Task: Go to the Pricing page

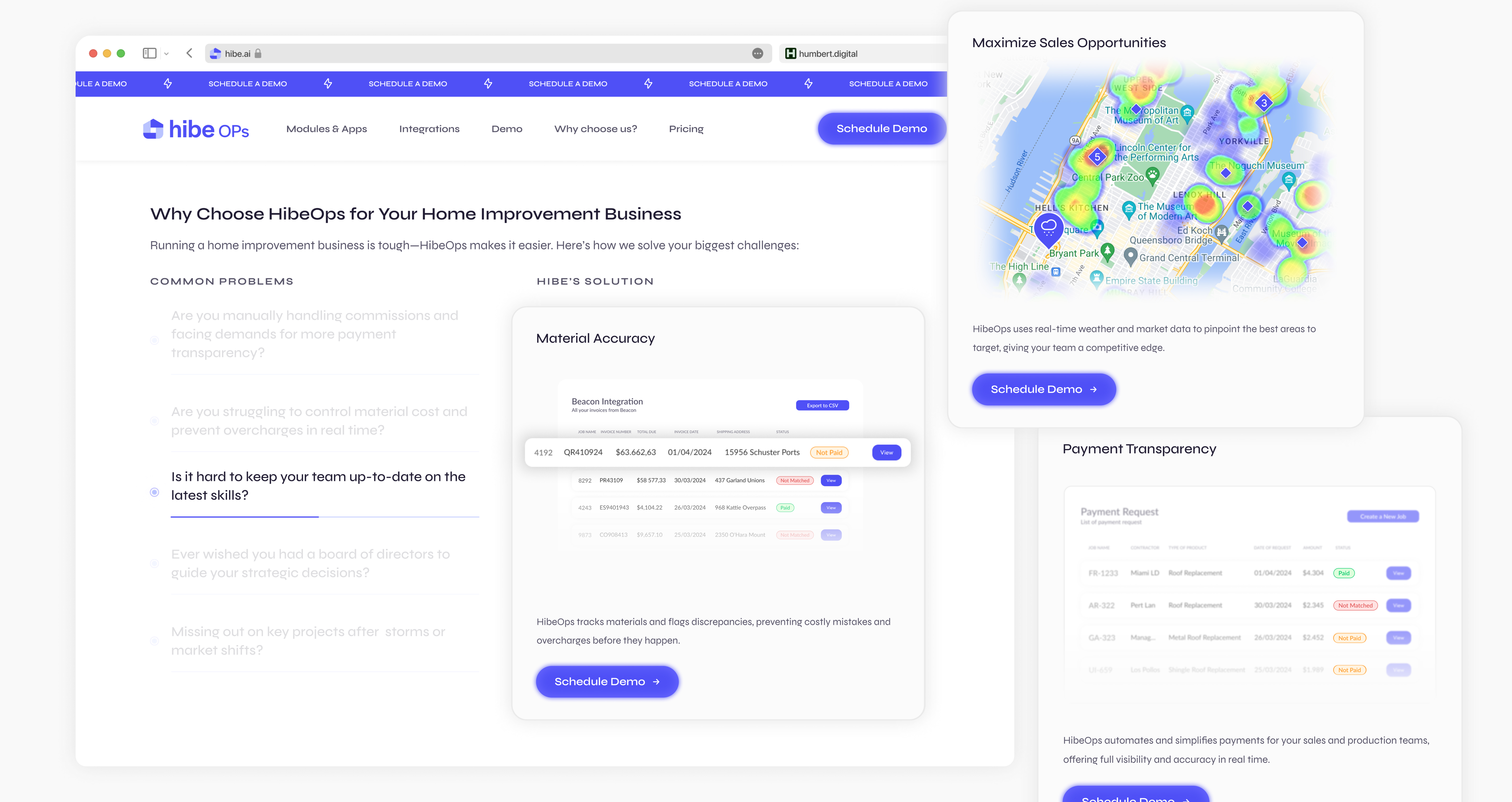Action: click(x=686, y=129)
